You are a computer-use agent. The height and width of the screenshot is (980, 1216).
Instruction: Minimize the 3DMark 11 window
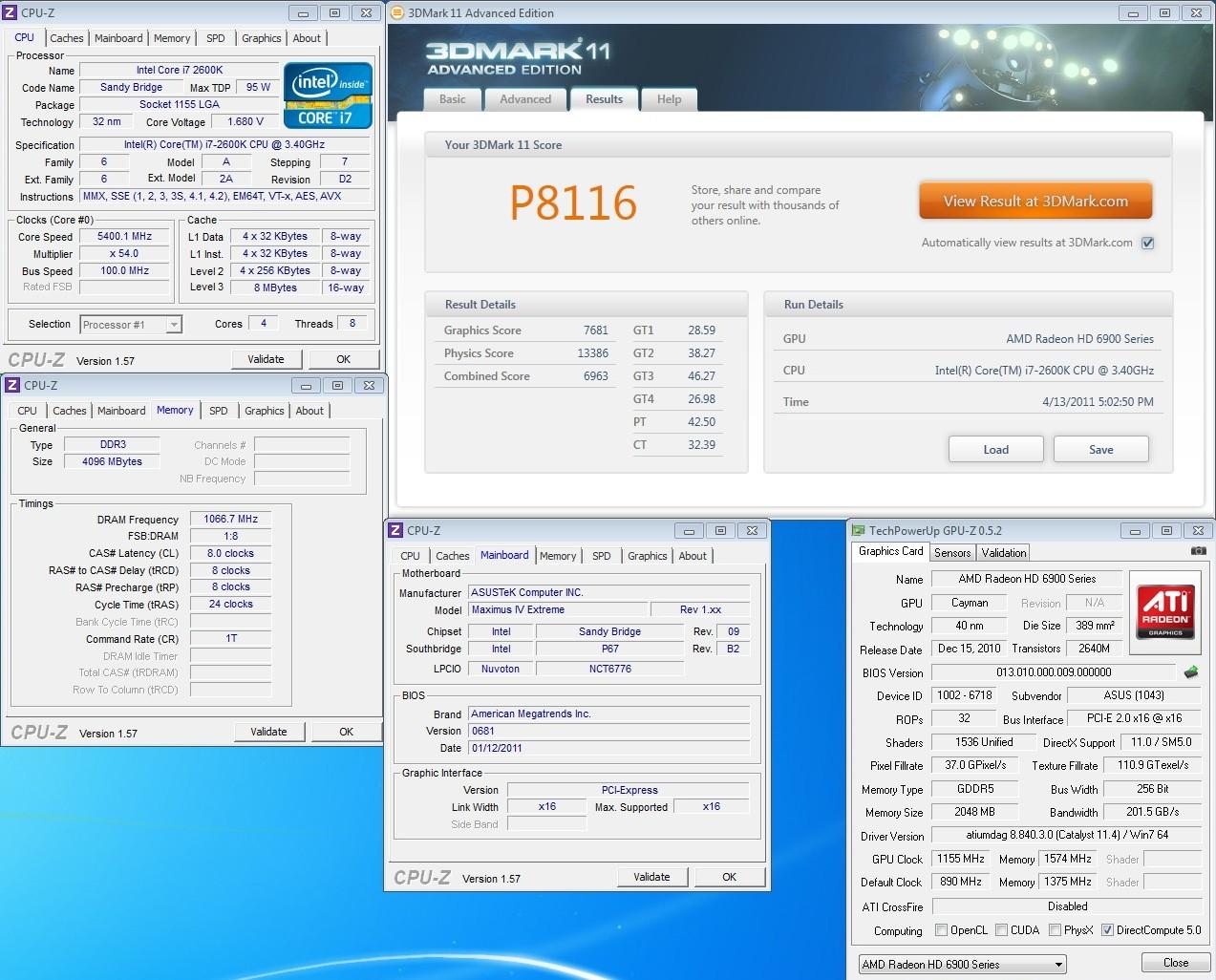click(x=1133, y=13)
